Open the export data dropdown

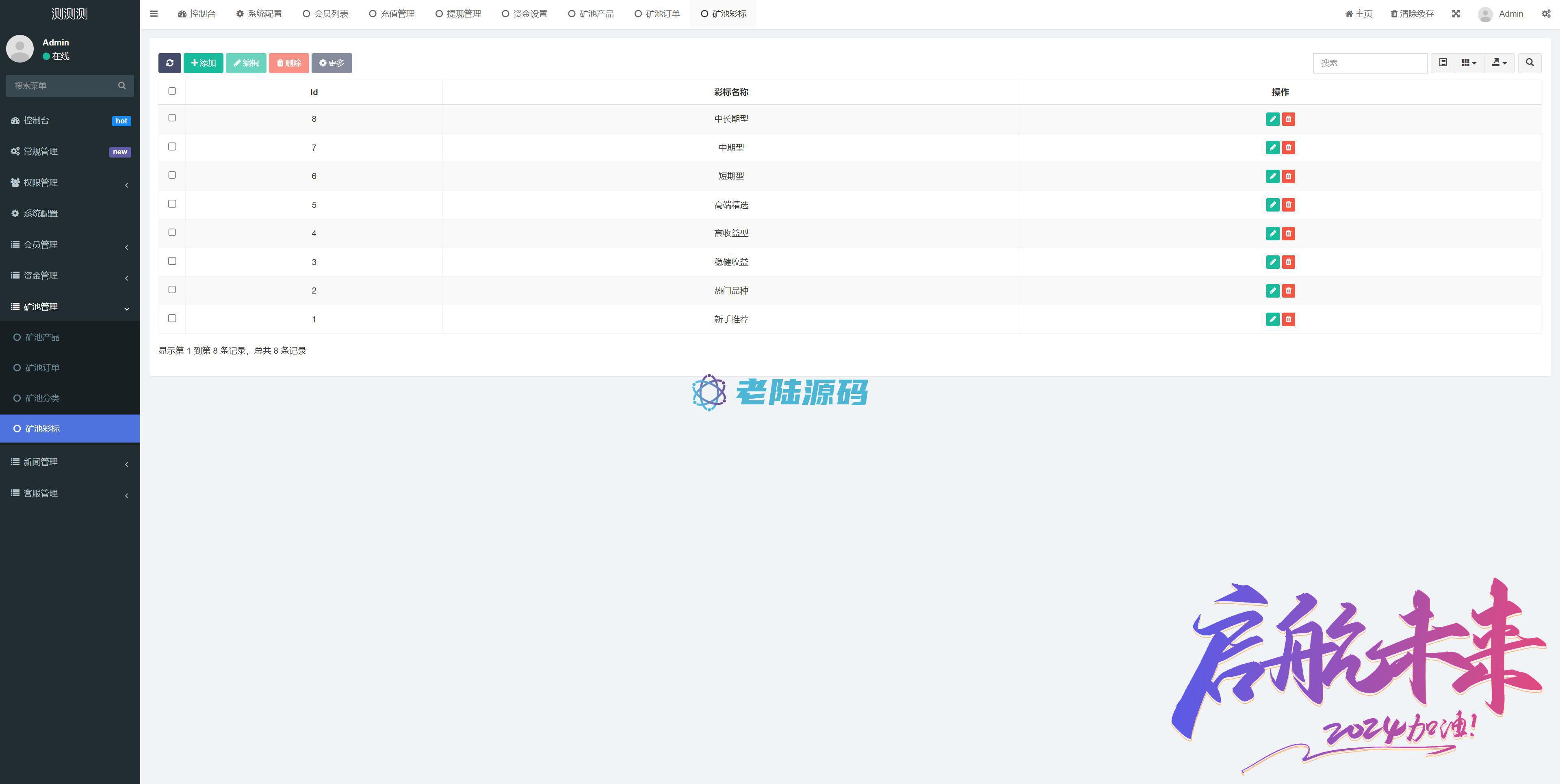1499,63
